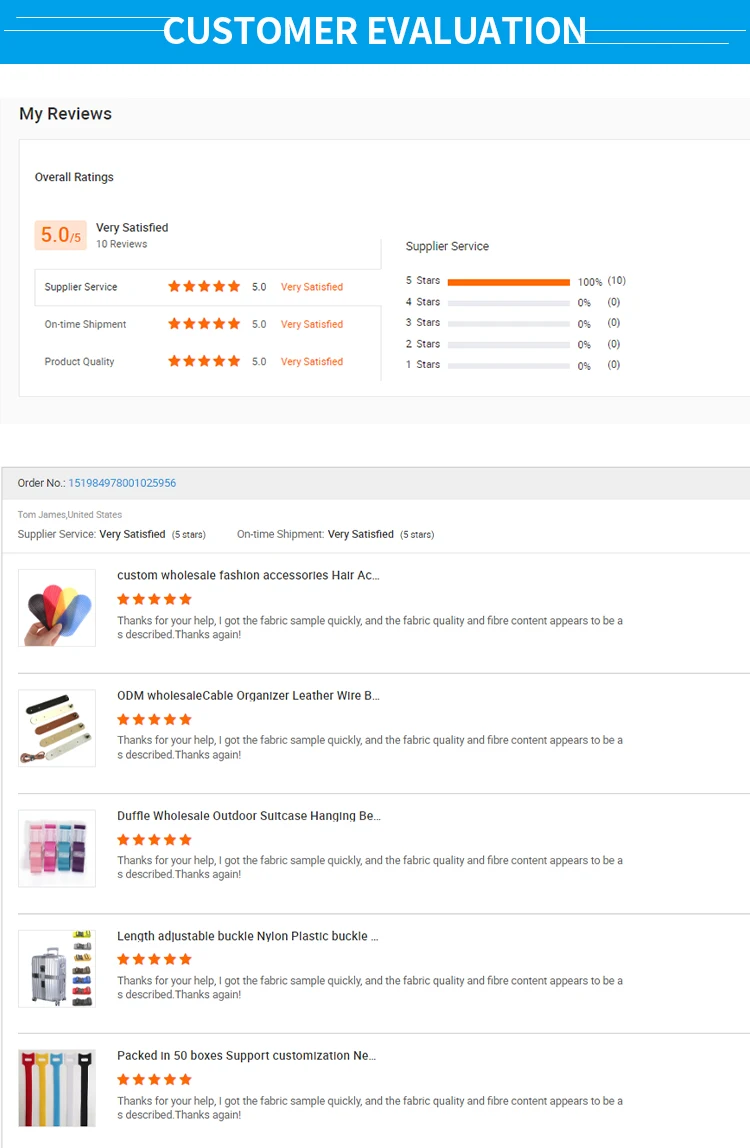Click the 5.0/5 overall score badge

click(61, 236)
